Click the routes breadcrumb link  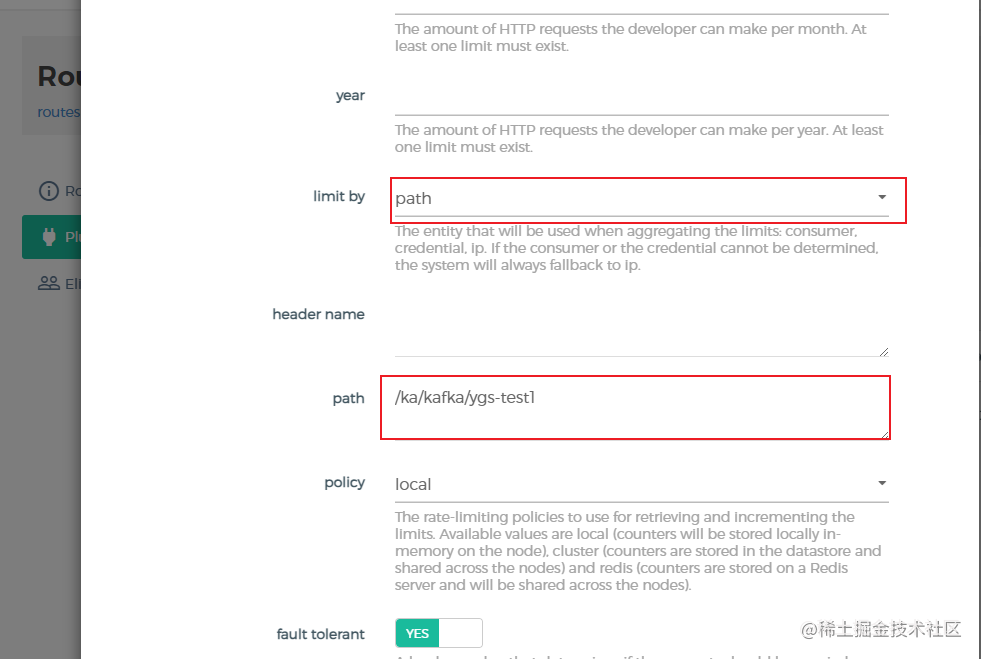point(58,113)
